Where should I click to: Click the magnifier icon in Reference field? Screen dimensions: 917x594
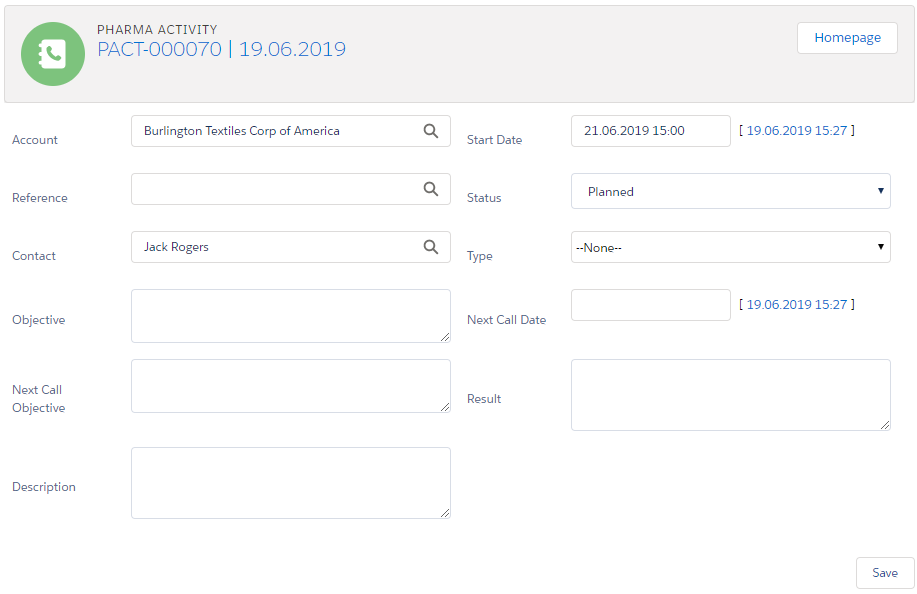(x=430, y=189)
